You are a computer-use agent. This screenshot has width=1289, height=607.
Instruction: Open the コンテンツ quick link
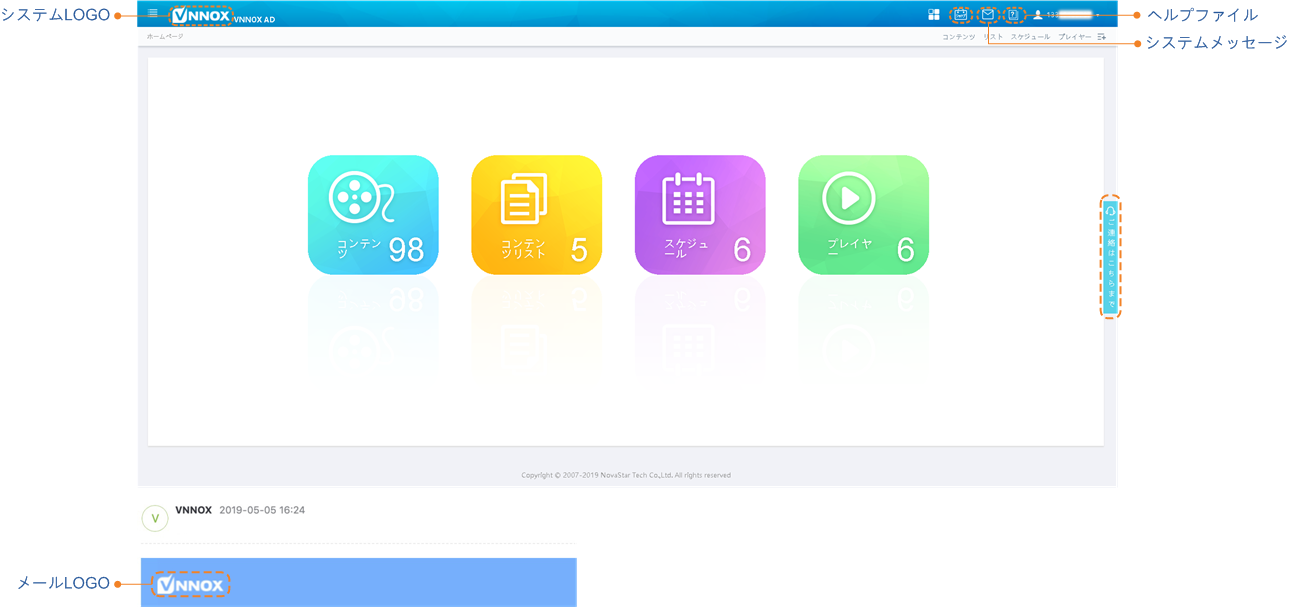pos(958,37)
